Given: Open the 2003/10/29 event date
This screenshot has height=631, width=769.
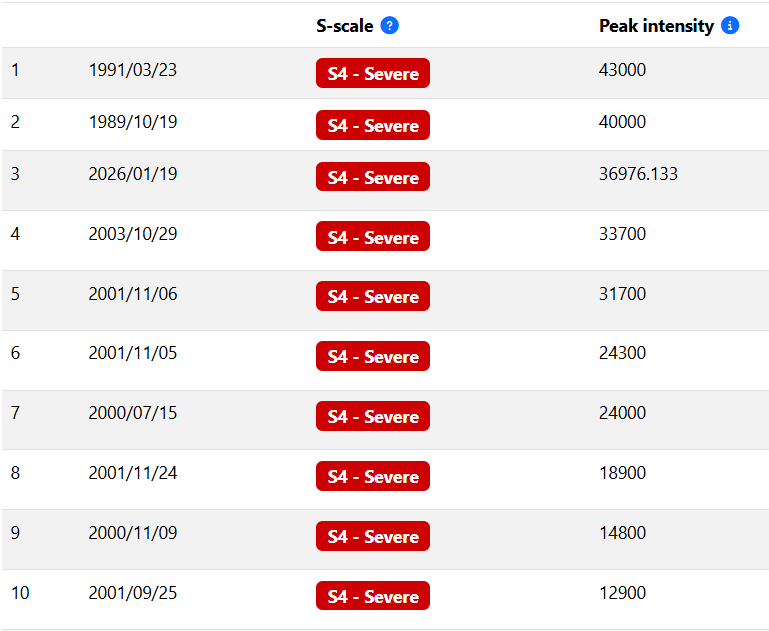Looking at the screenshot, I should 133,234.
